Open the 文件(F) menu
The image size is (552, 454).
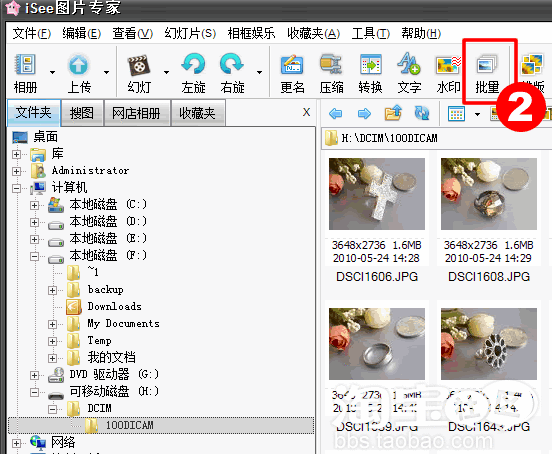click(x=32, y=33)
